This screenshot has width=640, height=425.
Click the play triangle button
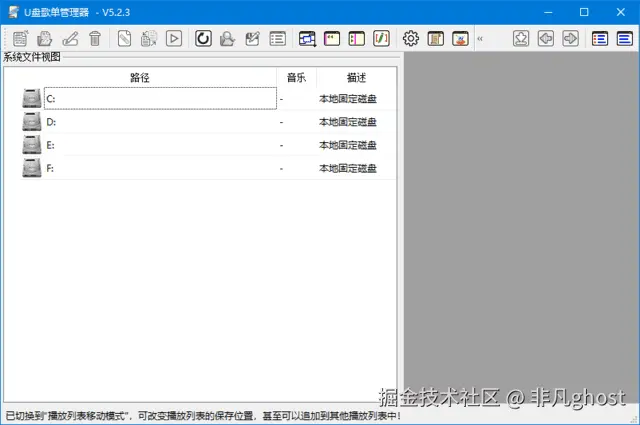(174, 39)
